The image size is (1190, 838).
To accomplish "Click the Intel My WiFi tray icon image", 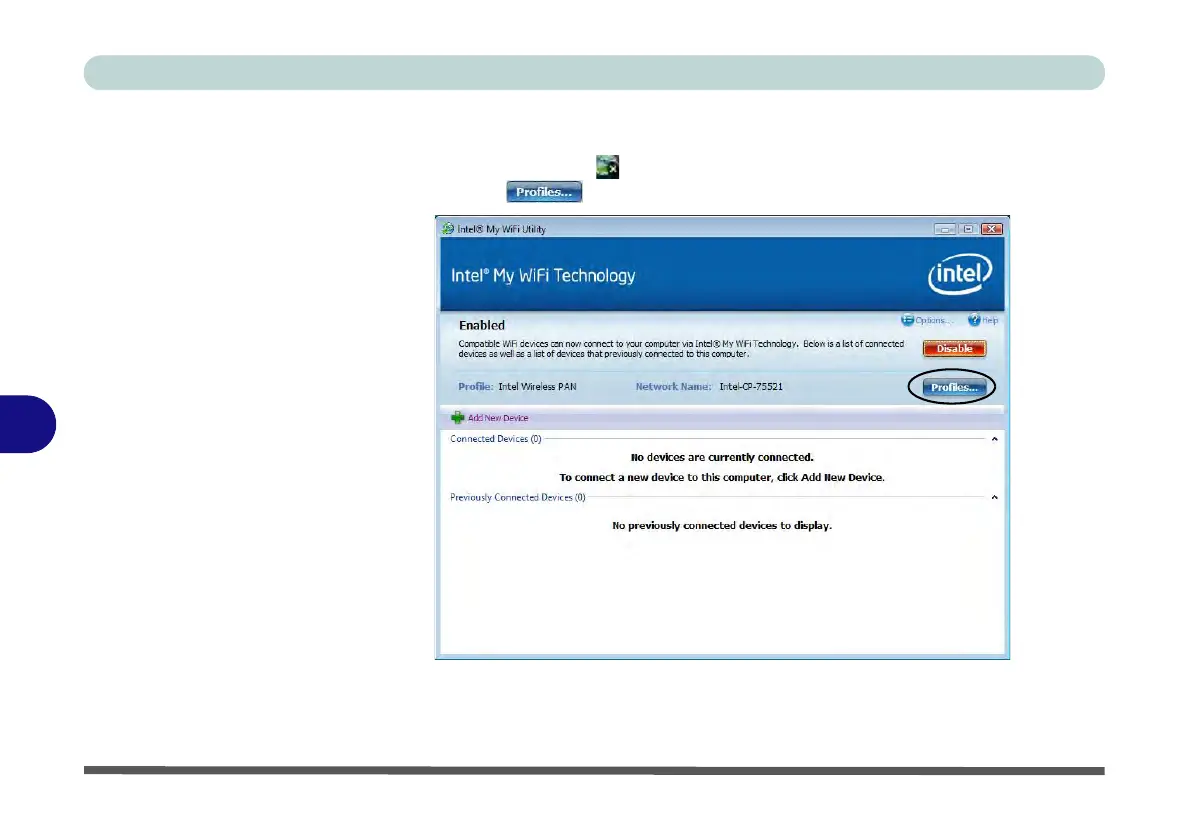I will point(607,167).
